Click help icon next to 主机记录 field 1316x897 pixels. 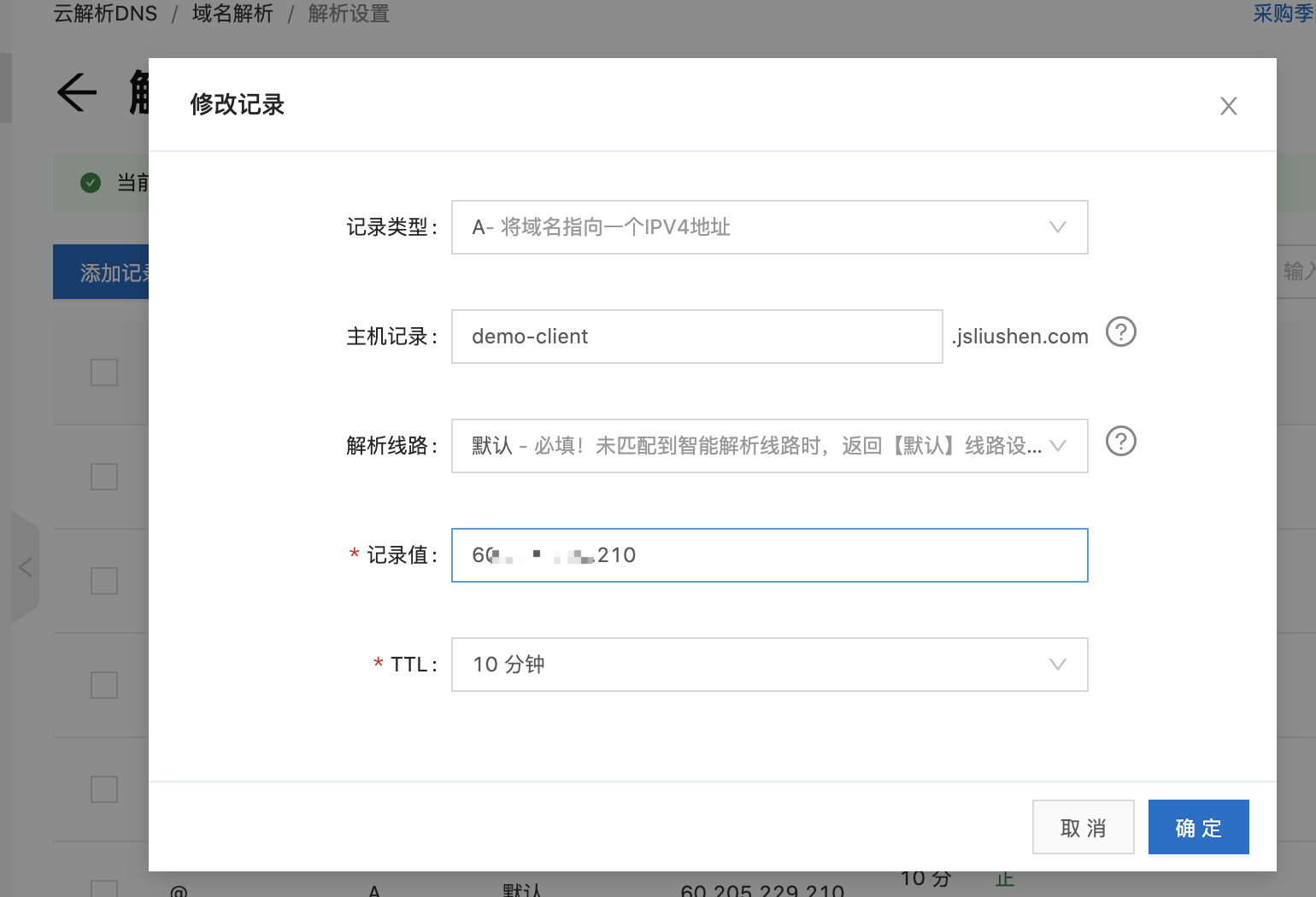[1120, 332]
